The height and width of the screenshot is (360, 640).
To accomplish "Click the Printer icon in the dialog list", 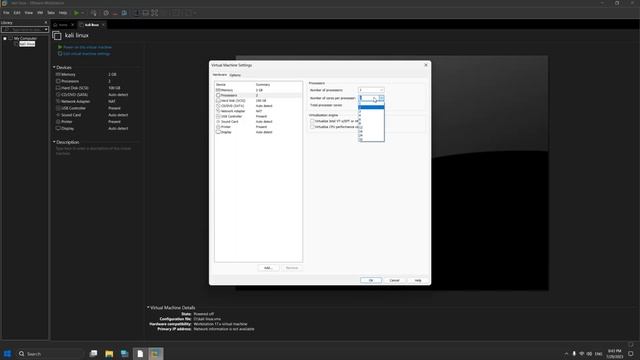I will 218,127.
